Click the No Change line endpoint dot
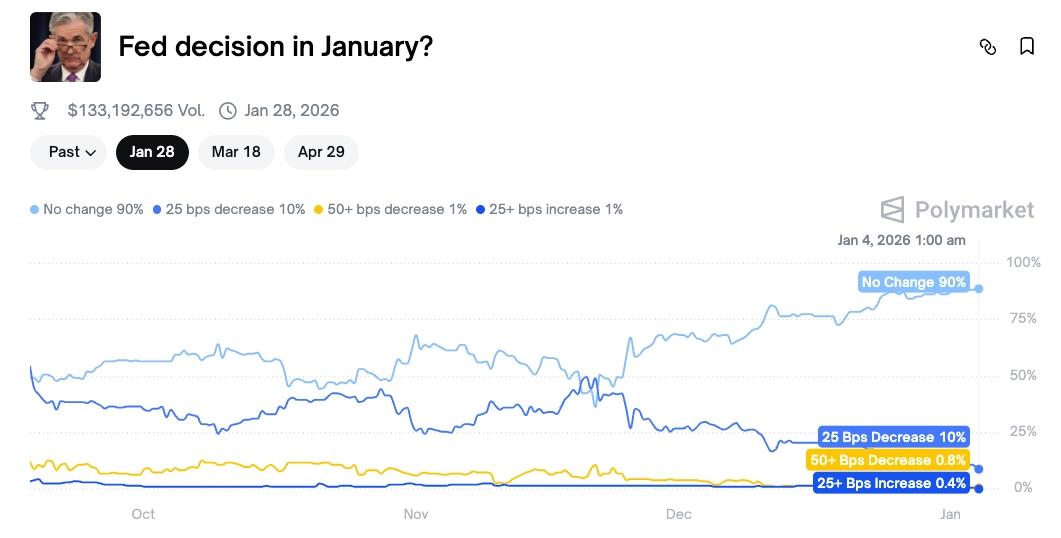This screenshot has width=1061, height=538. (x=978, y=288)
